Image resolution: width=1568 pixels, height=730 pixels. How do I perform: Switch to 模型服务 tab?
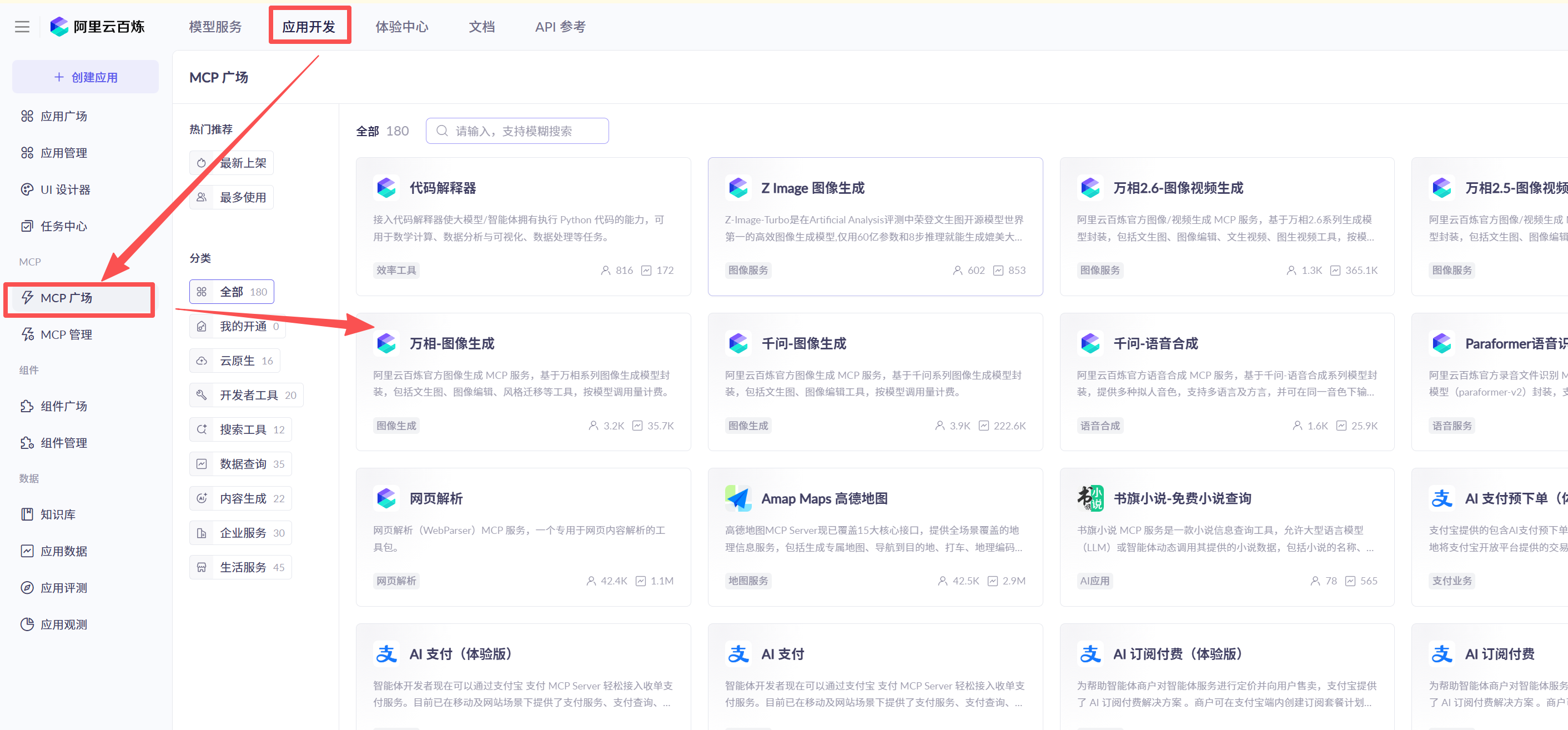tap(215, 27)
